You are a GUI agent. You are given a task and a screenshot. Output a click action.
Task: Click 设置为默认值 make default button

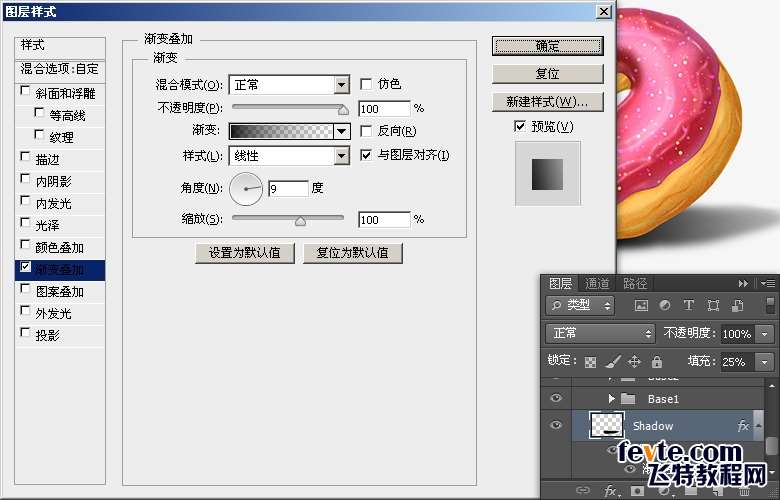click(x=245, y=253)
